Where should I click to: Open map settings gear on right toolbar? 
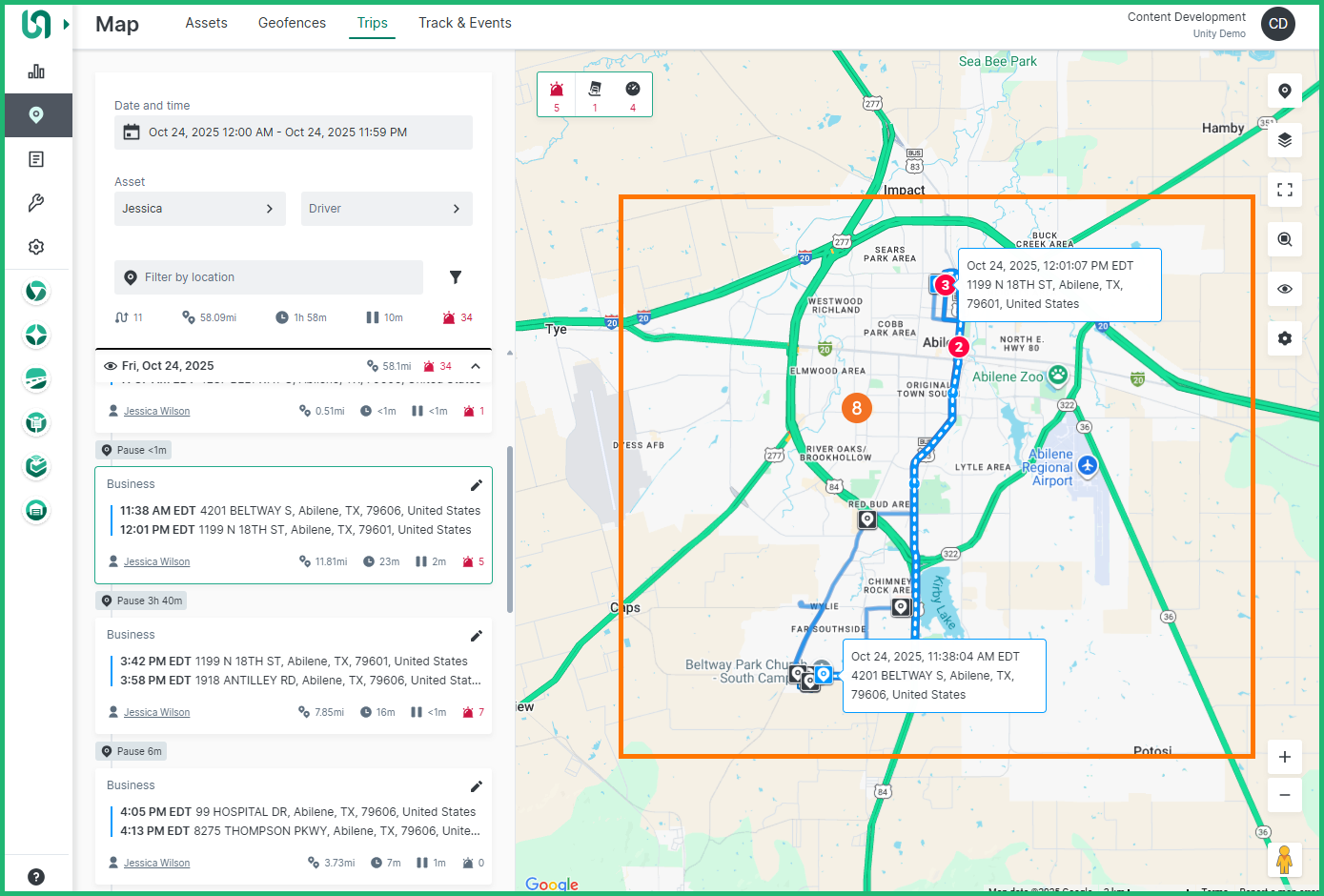[1284, 338]
